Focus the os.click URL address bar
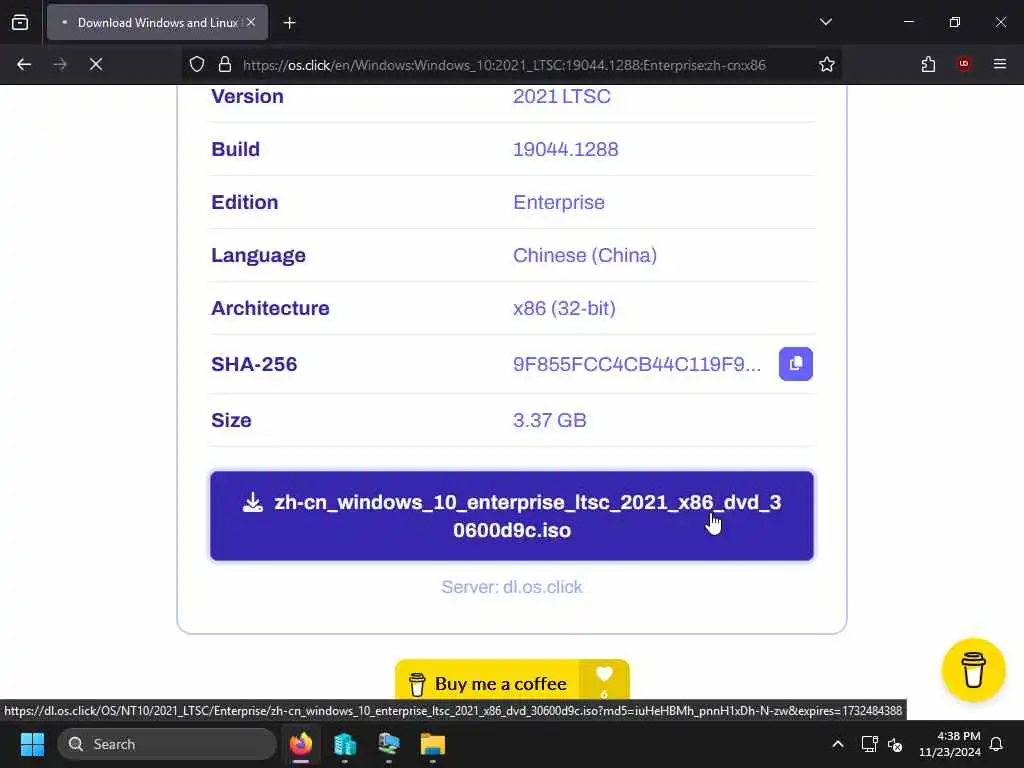This screenshot has height=768, width=1024. point(504,65)
